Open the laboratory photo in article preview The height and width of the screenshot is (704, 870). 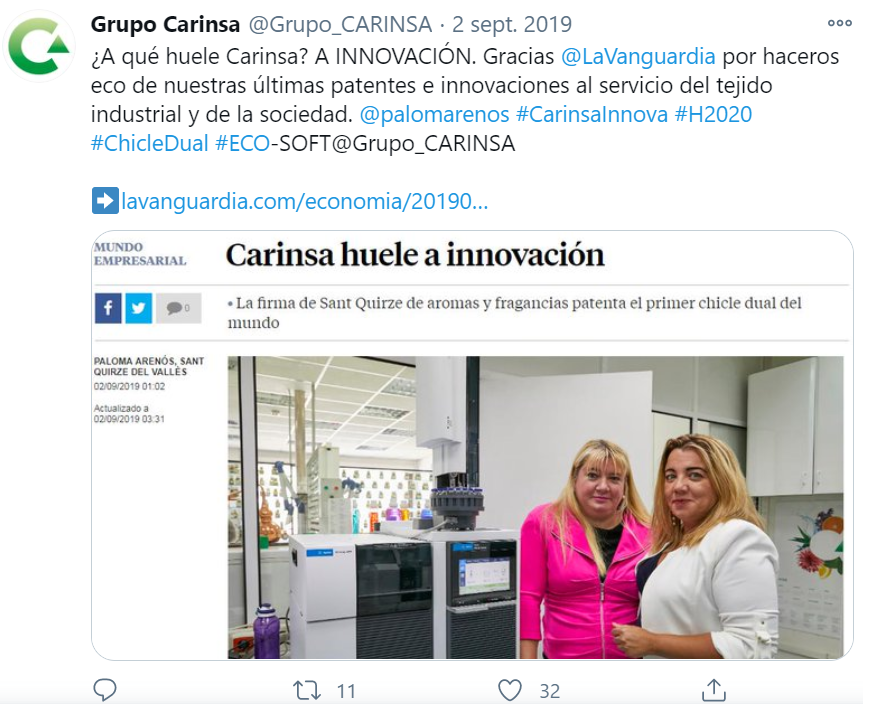point(535,507)
